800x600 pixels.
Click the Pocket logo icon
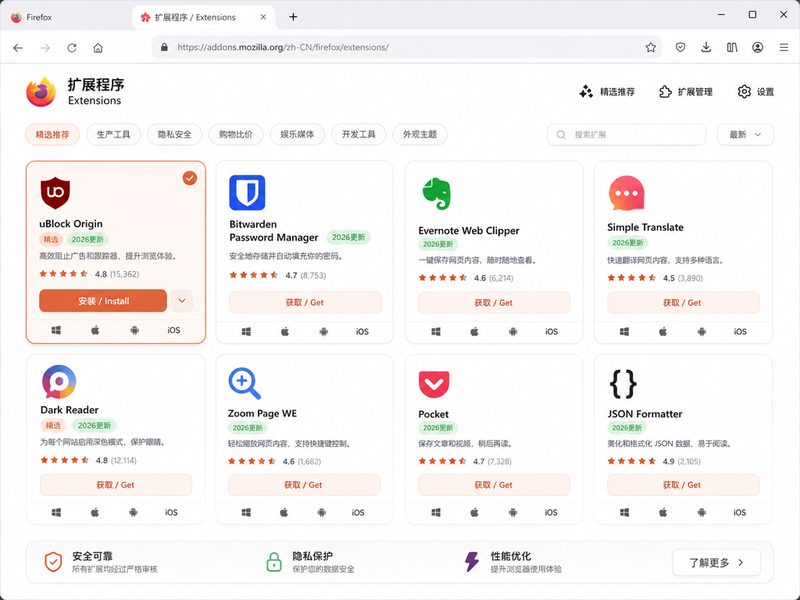point(434,385)
